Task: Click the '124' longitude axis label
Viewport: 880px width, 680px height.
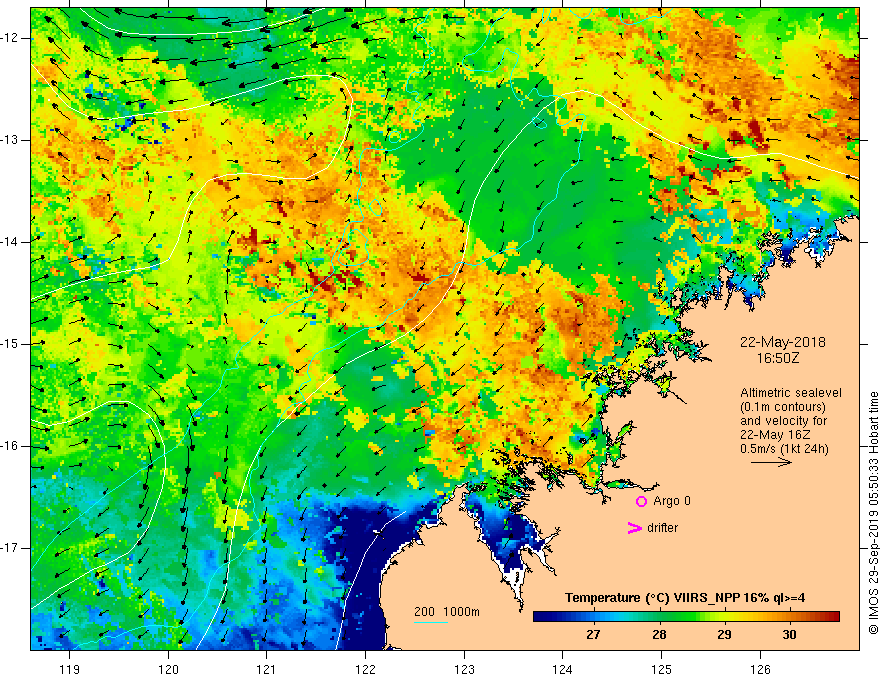Action: (563, 669)
